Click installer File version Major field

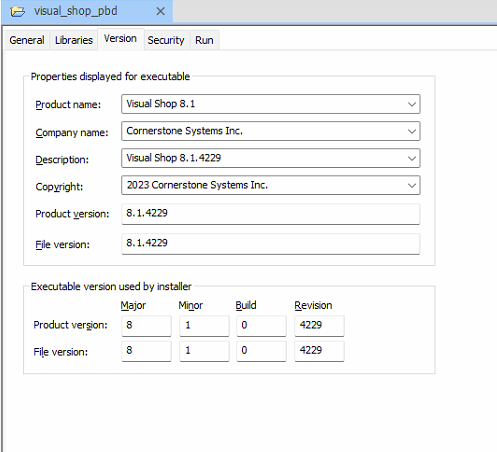(146, 351)
